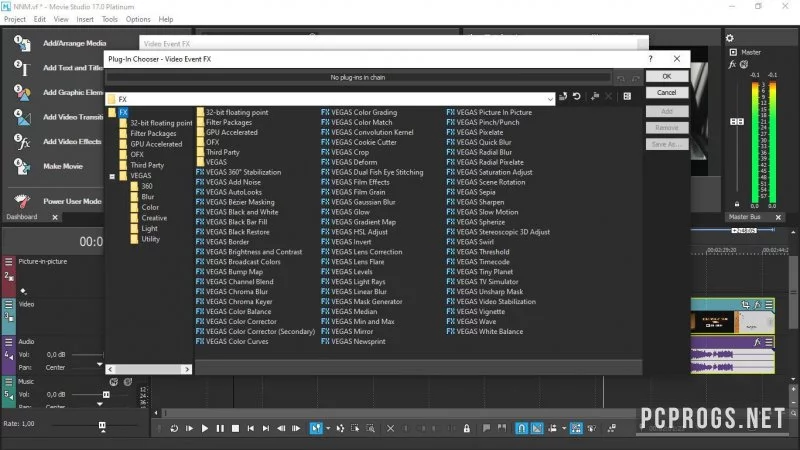Click the Add Text and Titles icon
This screenshot has width=800, height=450.
pyautogui.click(x=22, y=68)
